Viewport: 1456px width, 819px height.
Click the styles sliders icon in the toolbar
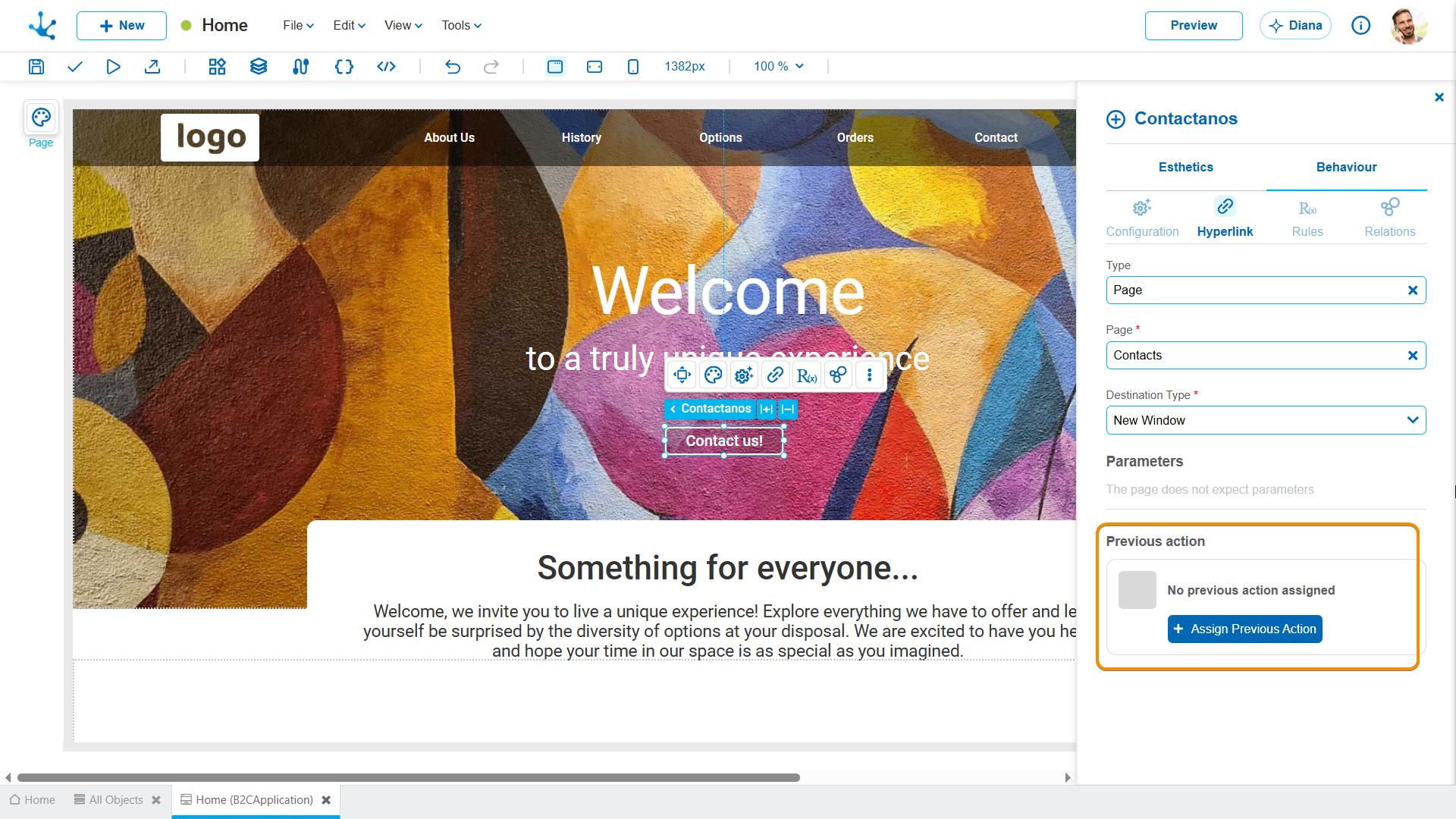[x=300, y=67]
